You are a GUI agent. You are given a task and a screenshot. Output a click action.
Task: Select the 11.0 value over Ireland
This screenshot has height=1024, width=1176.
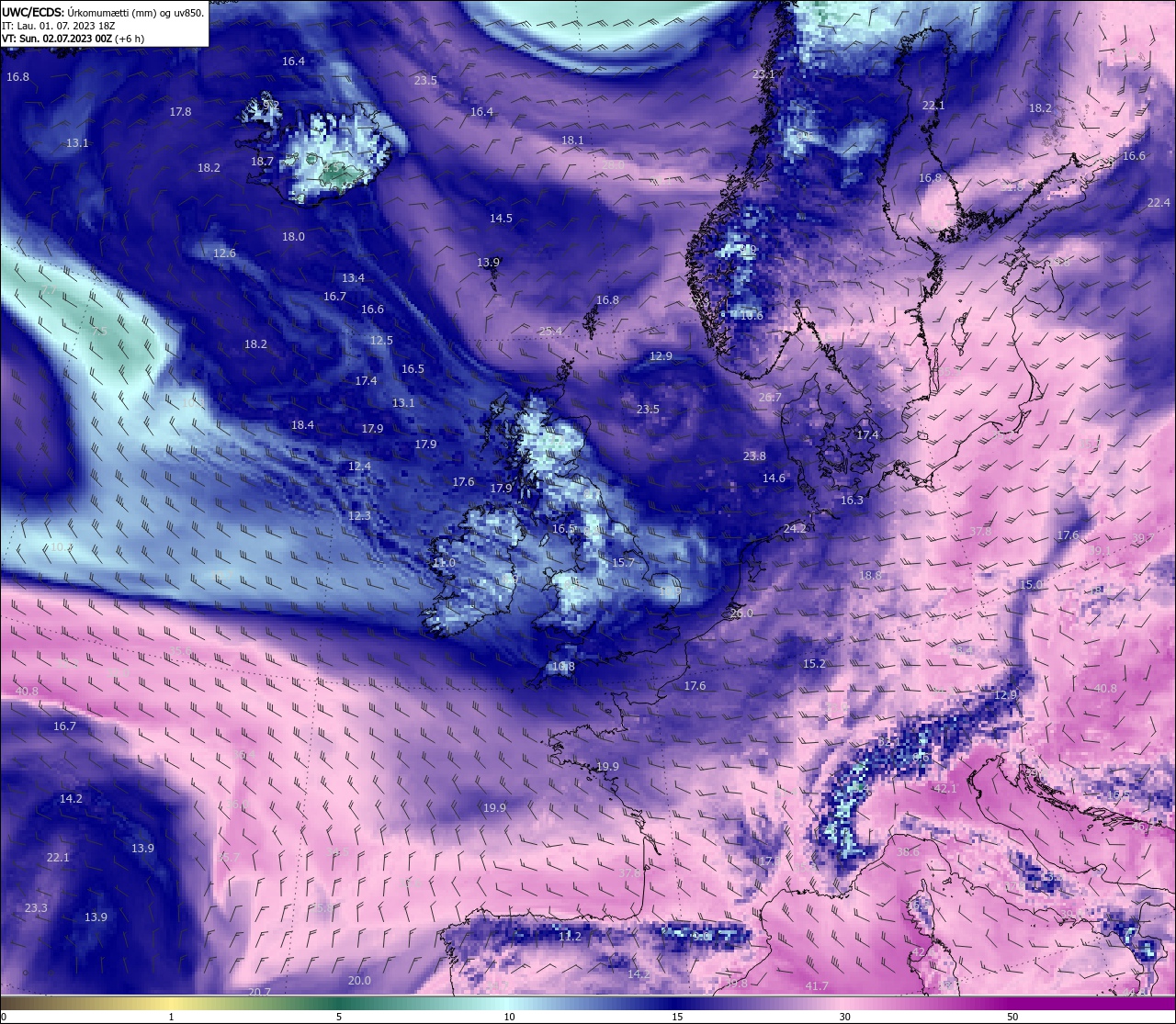click(444, 563)
